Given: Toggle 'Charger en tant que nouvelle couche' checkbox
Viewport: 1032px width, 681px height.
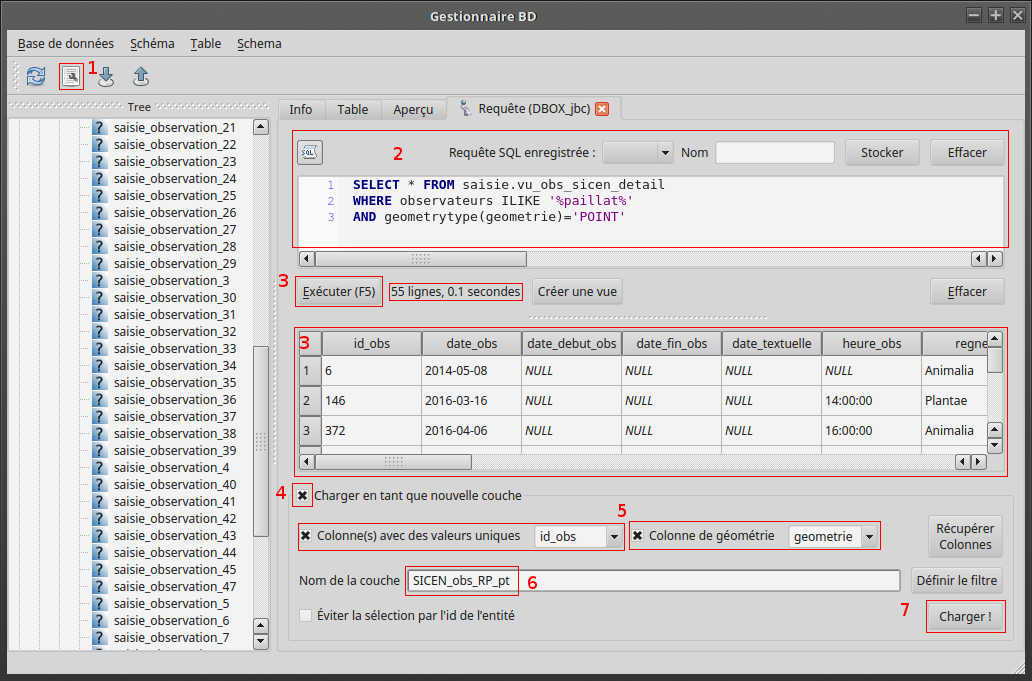Looking at the screenshot, I should tap(302, 495).
